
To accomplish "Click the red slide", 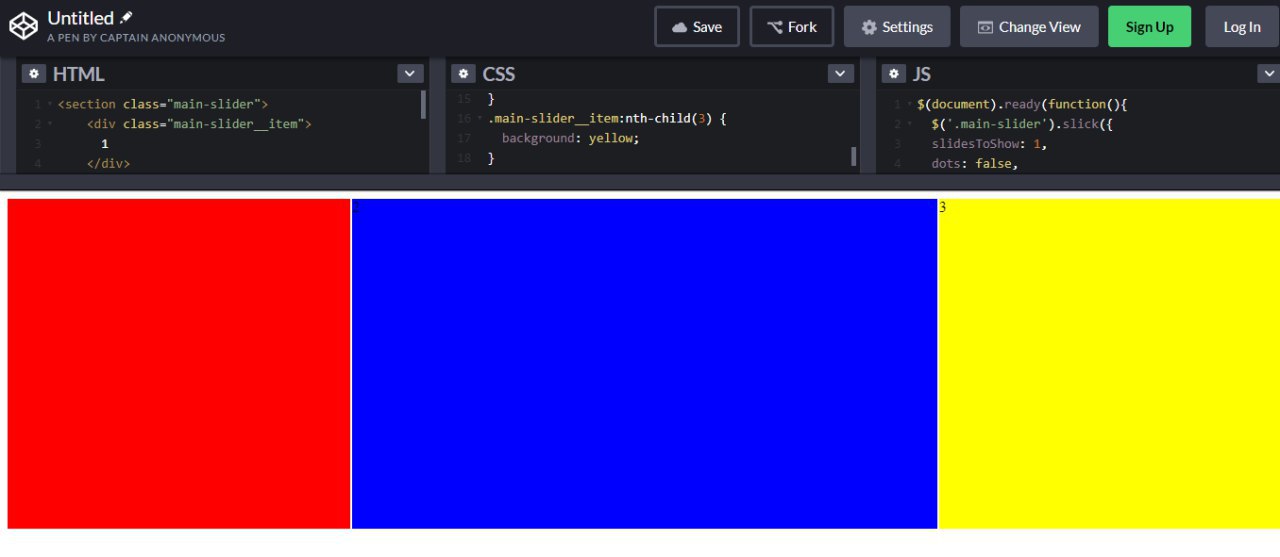I will click(179, 363).
